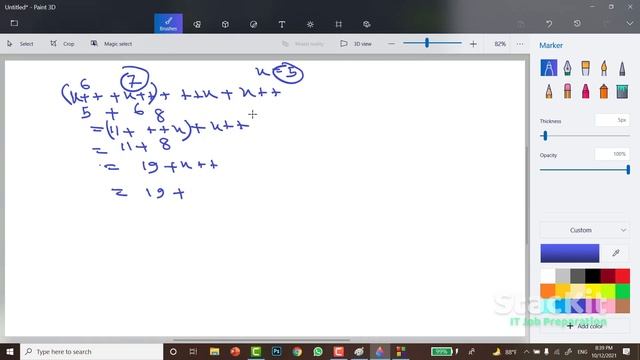The image size is (640, 360).
Task: Select the Watercolor brush
Action: (x=604, y=68)
